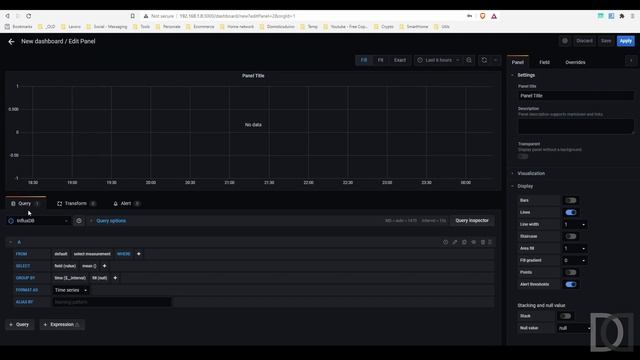The width and height of the screenshot is (640, 360).
Task: Zoom out time range magnifier icon
Action: click(469, 60)
